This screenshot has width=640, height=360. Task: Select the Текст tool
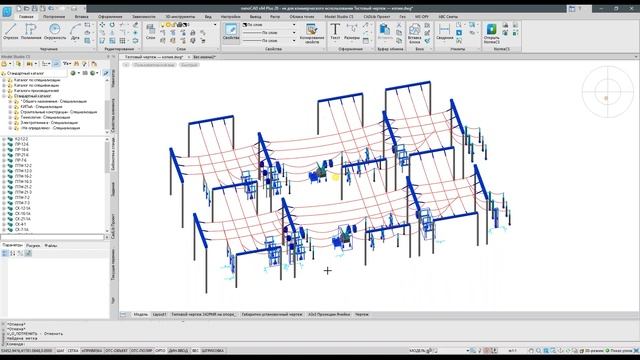[x=335, y=32]
